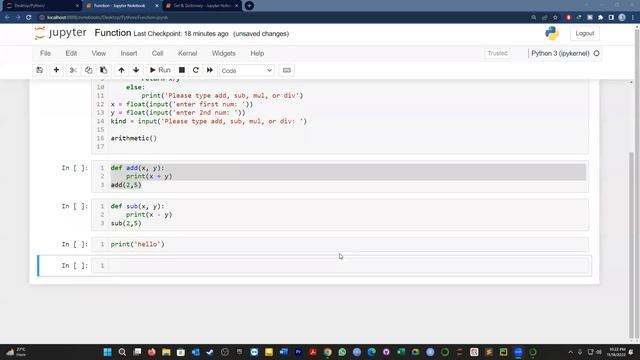
Task: Click the def sub(x, y) line
Action: pyautogui.click(x=137, y=206)
